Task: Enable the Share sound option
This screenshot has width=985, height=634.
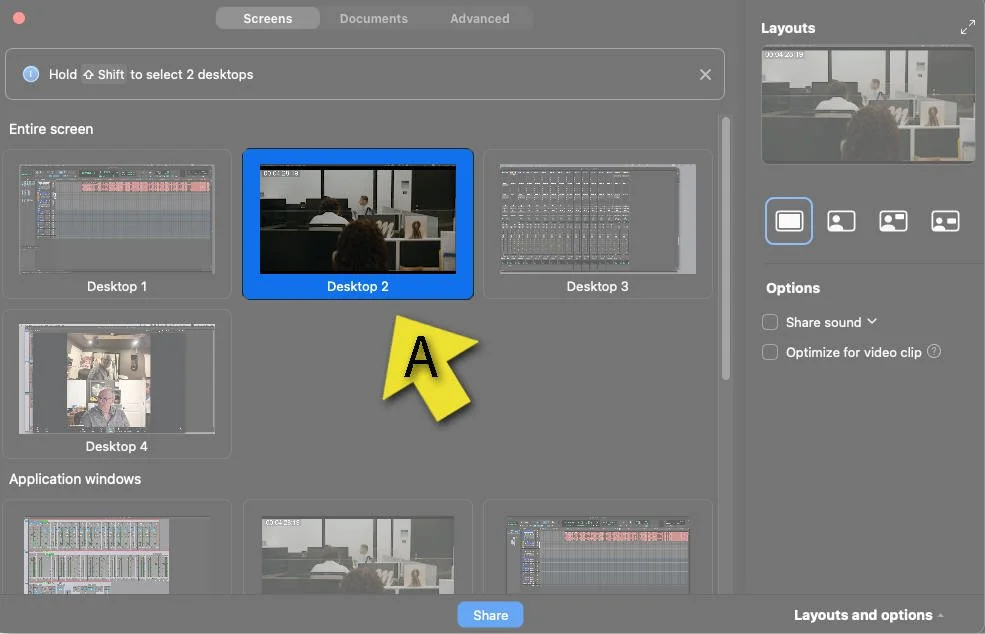Action: (770, 322)
